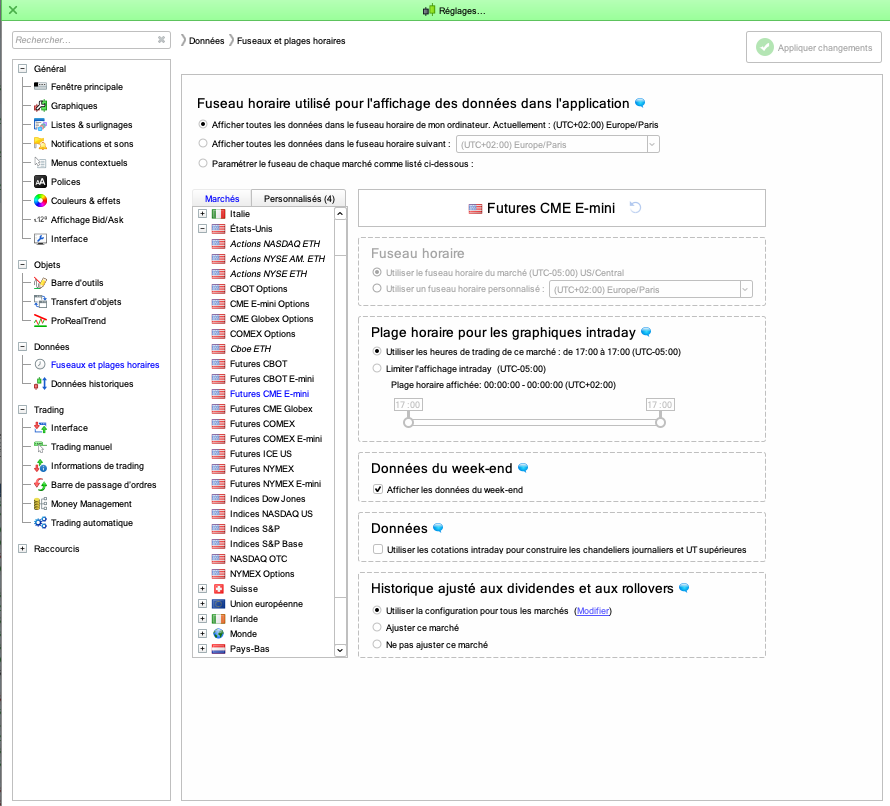Expand the Suisse market node
This screenshot has width=890, height=806.
[x=202, y=589]
